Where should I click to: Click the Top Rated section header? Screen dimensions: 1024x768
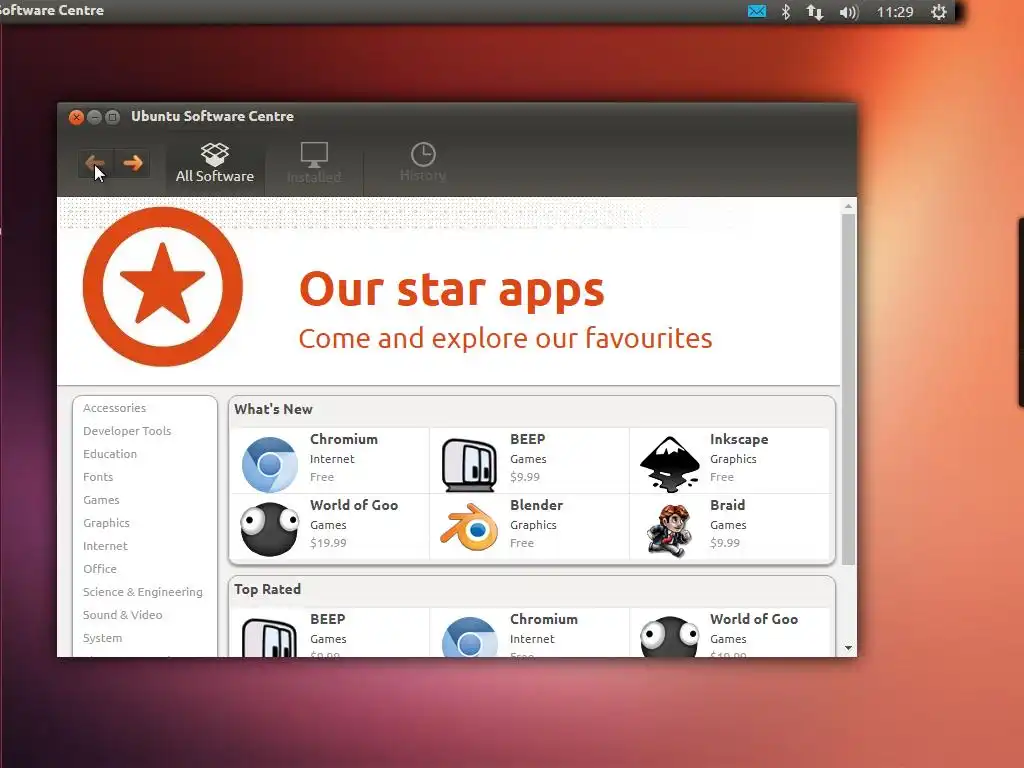[x=268, y=589]
